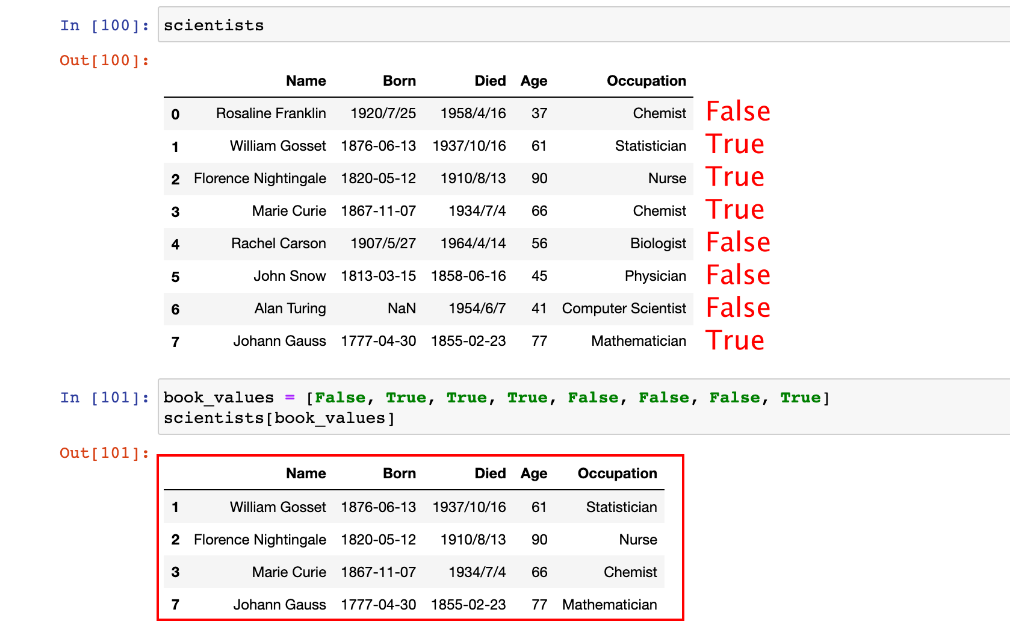Select the In [101]: prompt label
The height and width of the screenshot is (627, 1021).
coord(104,398)
